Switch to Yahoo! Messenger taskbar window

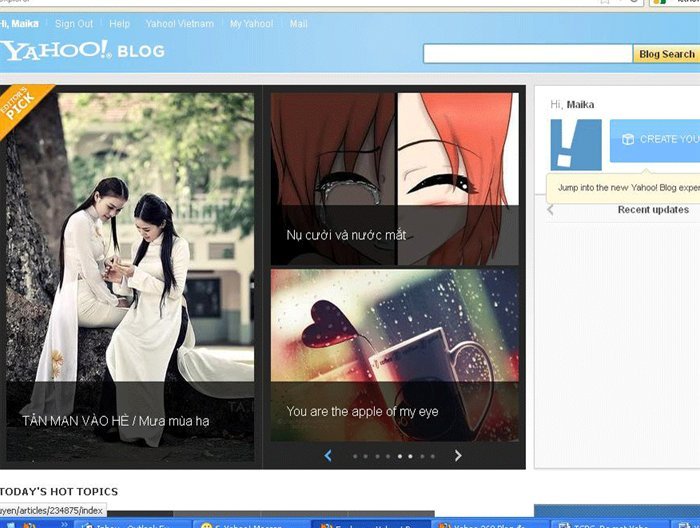point(252,525)
